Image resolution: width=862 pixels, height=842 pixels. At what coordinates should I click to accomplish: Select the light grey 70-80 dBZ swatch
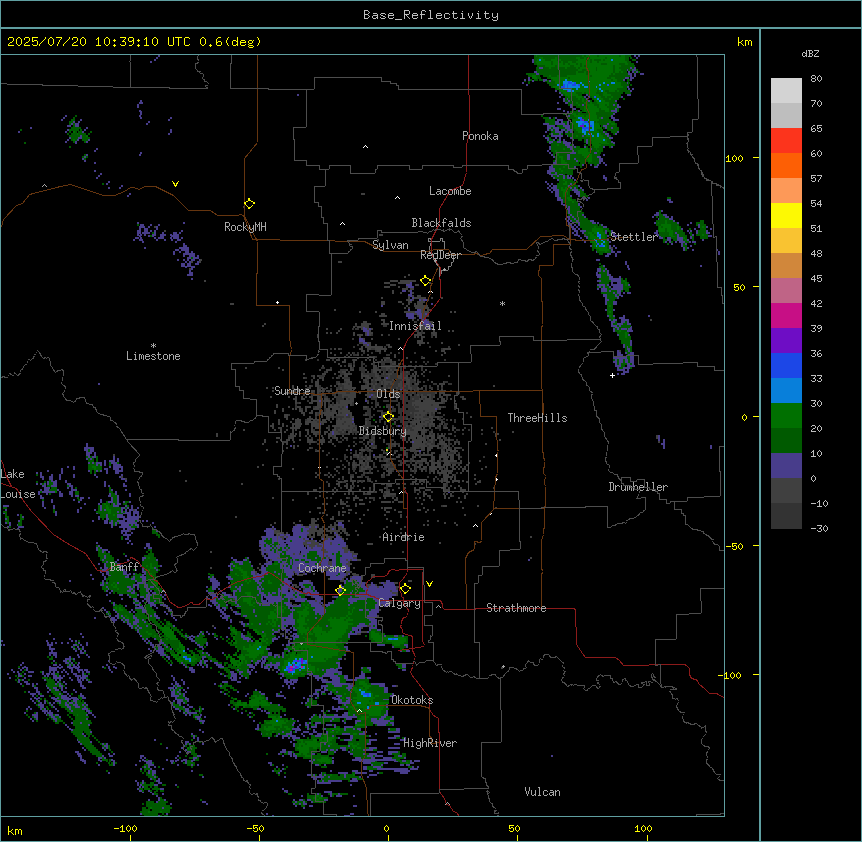(786, 91)
